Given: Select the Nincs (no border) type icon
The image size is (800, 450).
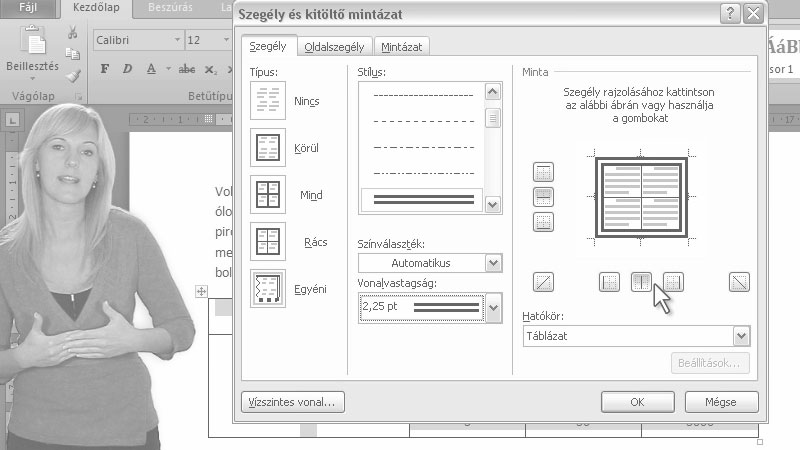Looking at the screenshot, I should (267, 101).
